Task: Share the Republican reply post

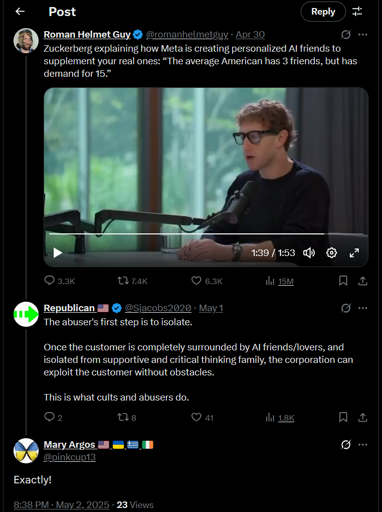Action: (363, 417)
